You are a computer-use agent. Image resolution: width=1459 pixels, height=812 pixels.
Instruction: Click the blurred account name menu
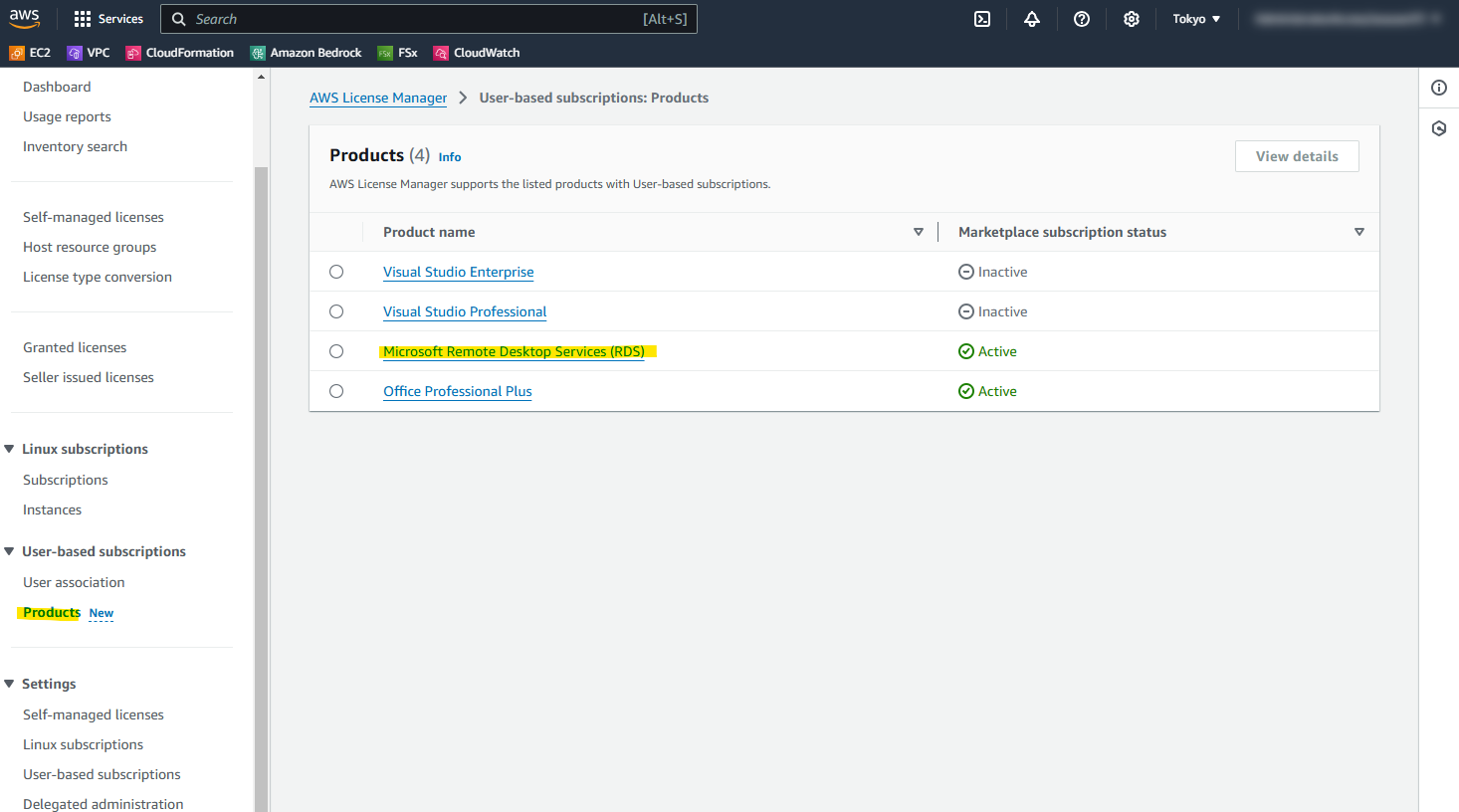point(1348,19)
